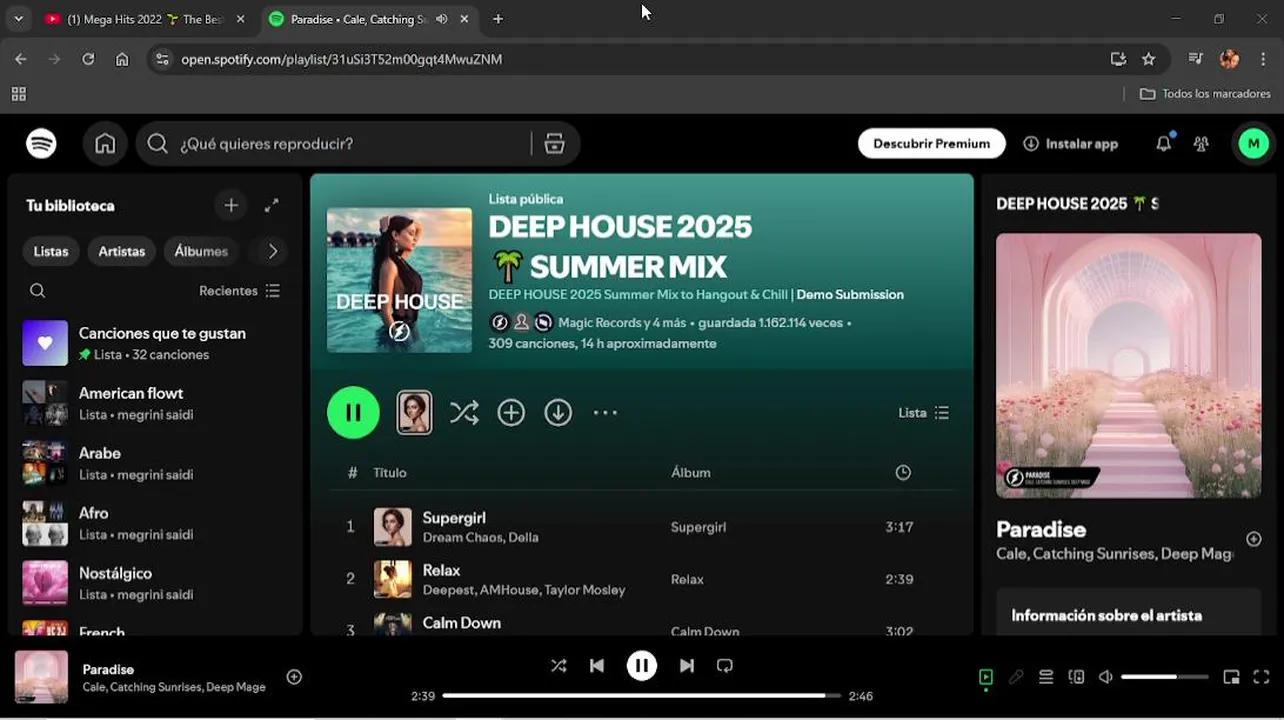Expand Tu biblioteca with the arrows icon
Viewport: 1284px width, 720px height.
[271, 205]
